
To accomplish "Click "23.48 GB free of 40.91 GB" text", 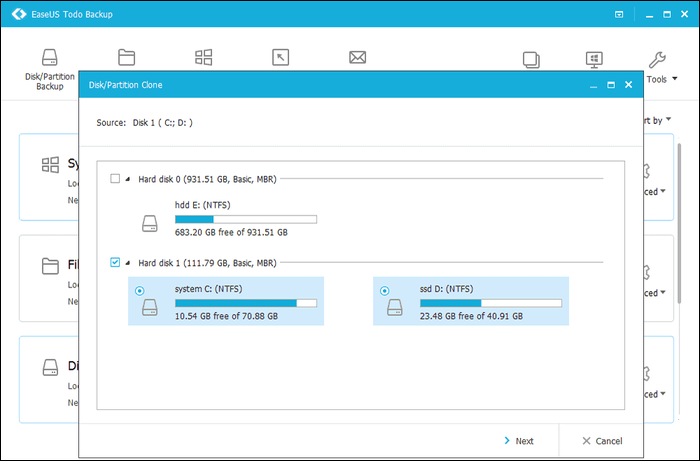I will click(471, 316).
